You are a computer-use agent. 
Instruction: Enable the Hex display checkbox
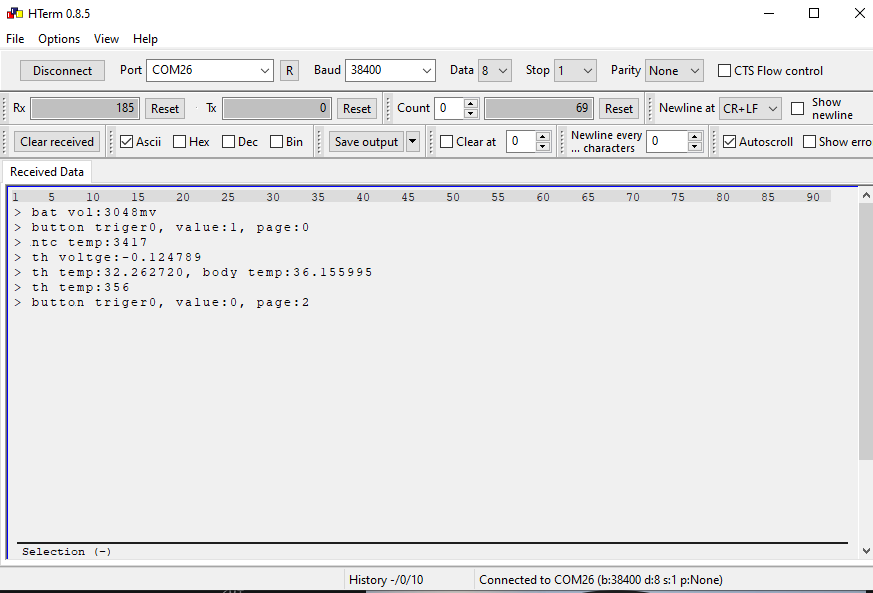tap(179, 142)
